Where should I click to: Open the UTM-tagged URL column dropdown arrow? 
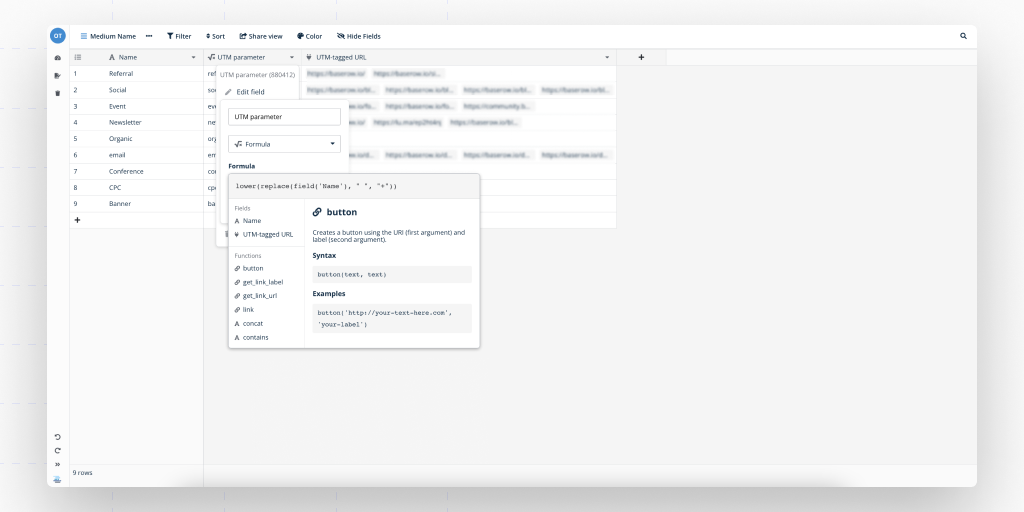tap(607, 57)
